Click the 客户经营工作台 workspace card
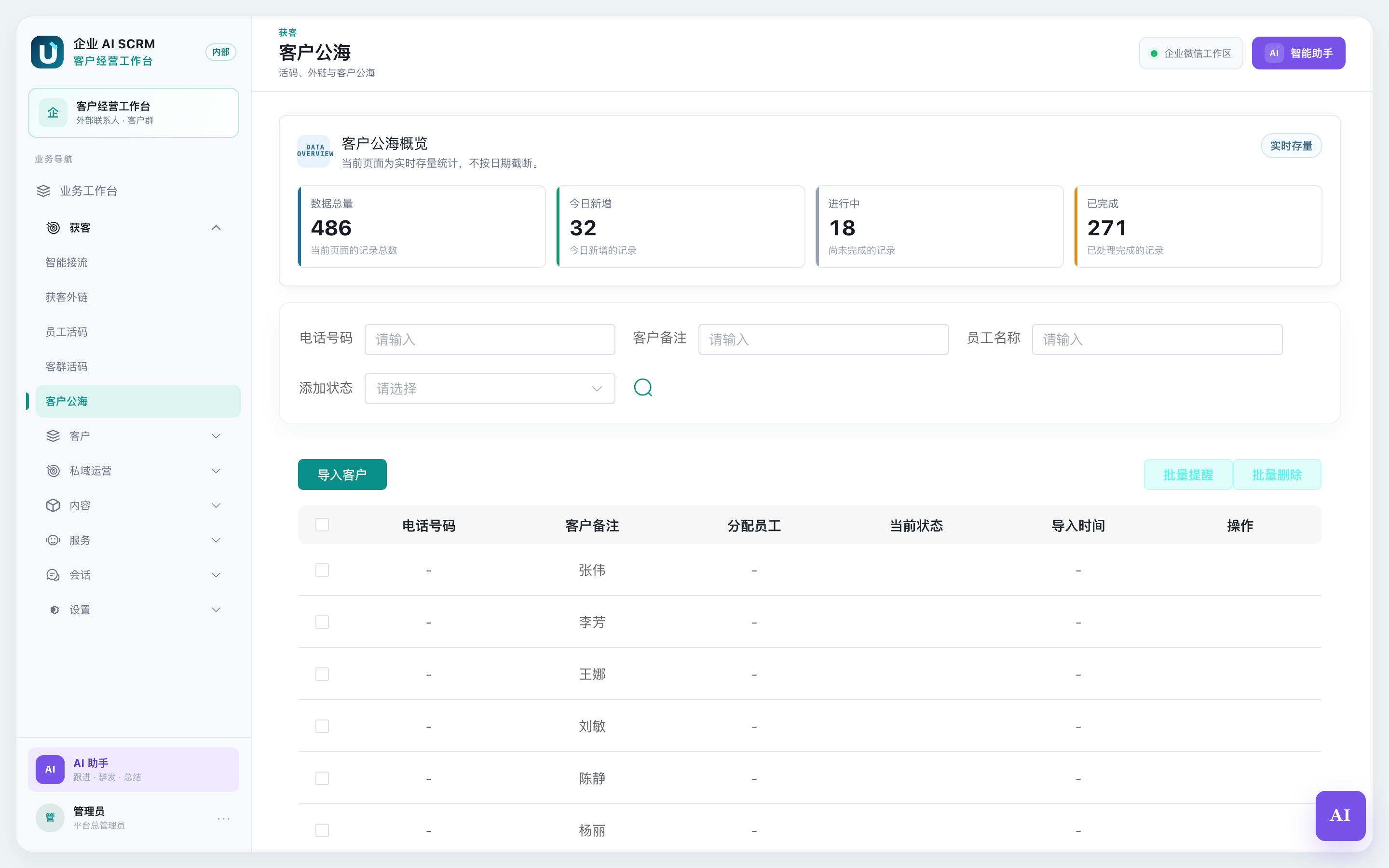Screen dimensions: 1389x868 tap(134, 112)
